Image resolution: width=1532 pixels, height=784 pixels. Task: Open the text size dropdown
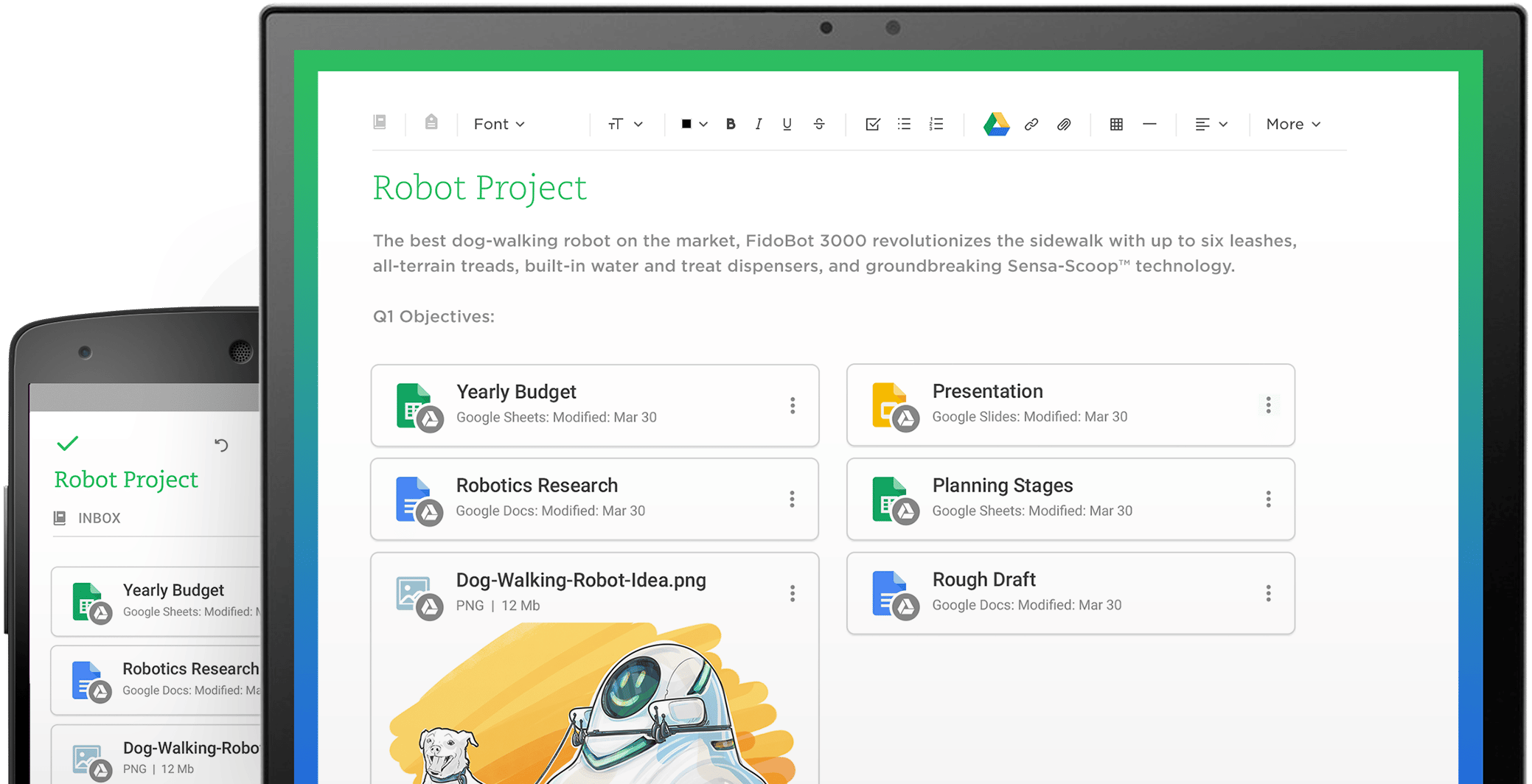coord(625,124)
